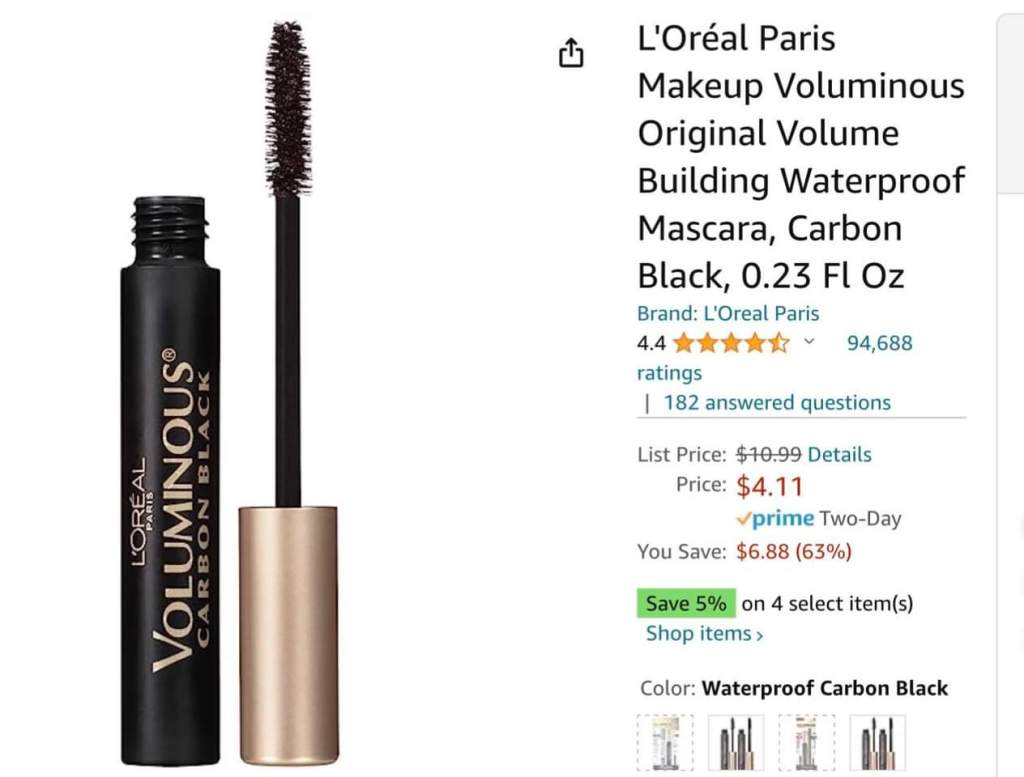1024x777 pixels.
Task: Click the Voluminous mascara tube image
Action: click(x=170, y=480)
